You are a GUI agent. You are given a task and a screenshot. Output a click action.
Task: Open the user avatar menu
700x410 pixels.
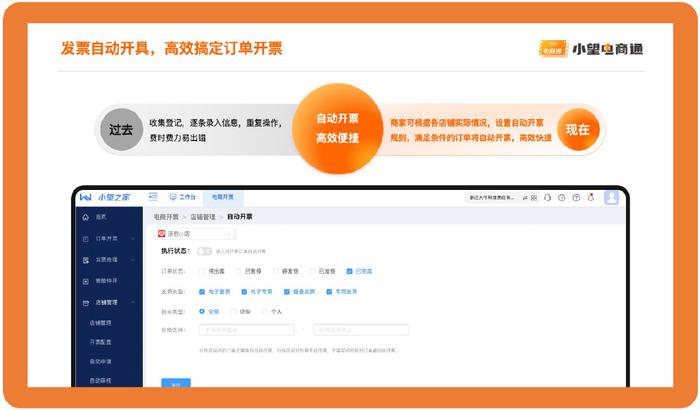[611, 197]
